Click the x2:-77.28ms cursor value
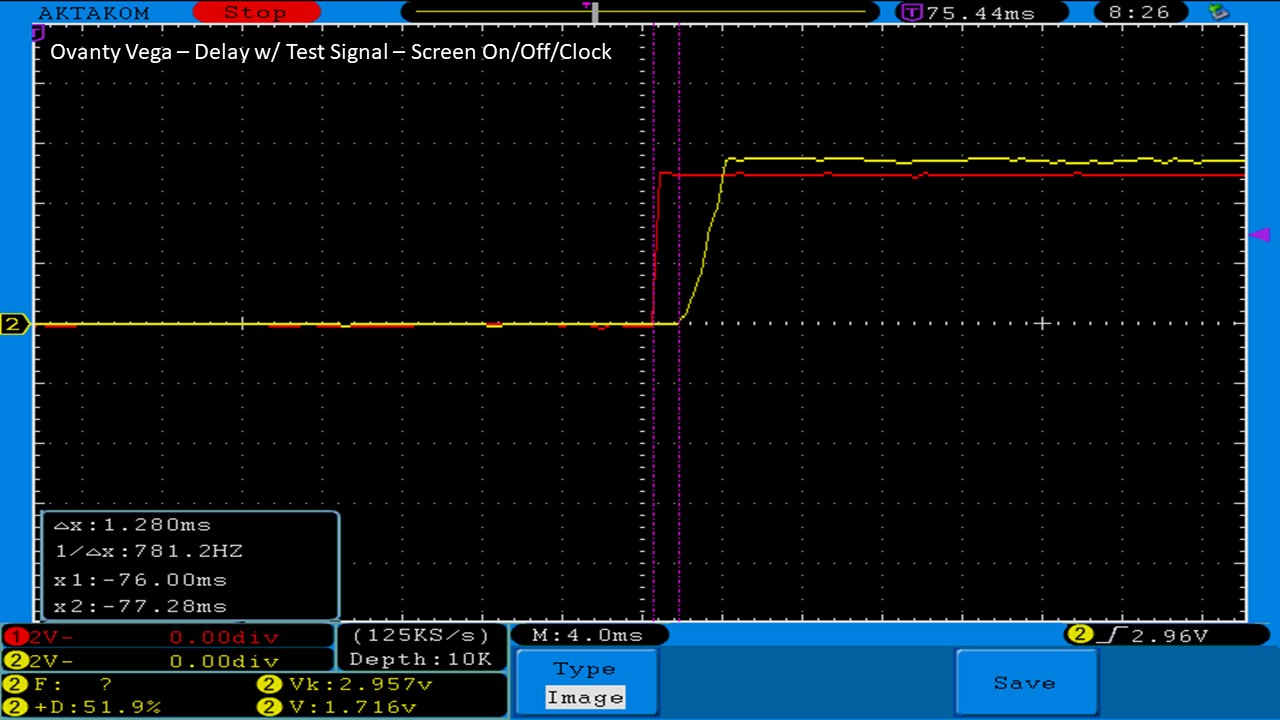The width and height of the screenshot is (1280, 720). (x=140, y=606)
